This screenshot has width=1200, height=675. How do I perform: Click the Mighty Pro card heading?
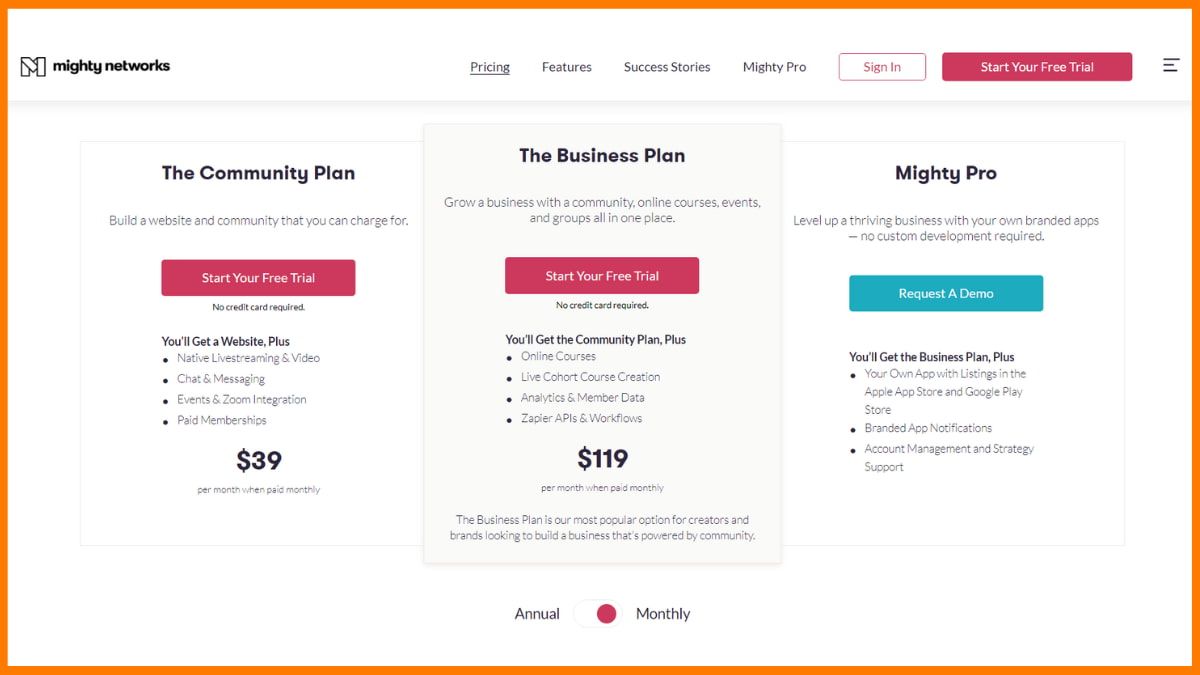click(x=946, y=173)
